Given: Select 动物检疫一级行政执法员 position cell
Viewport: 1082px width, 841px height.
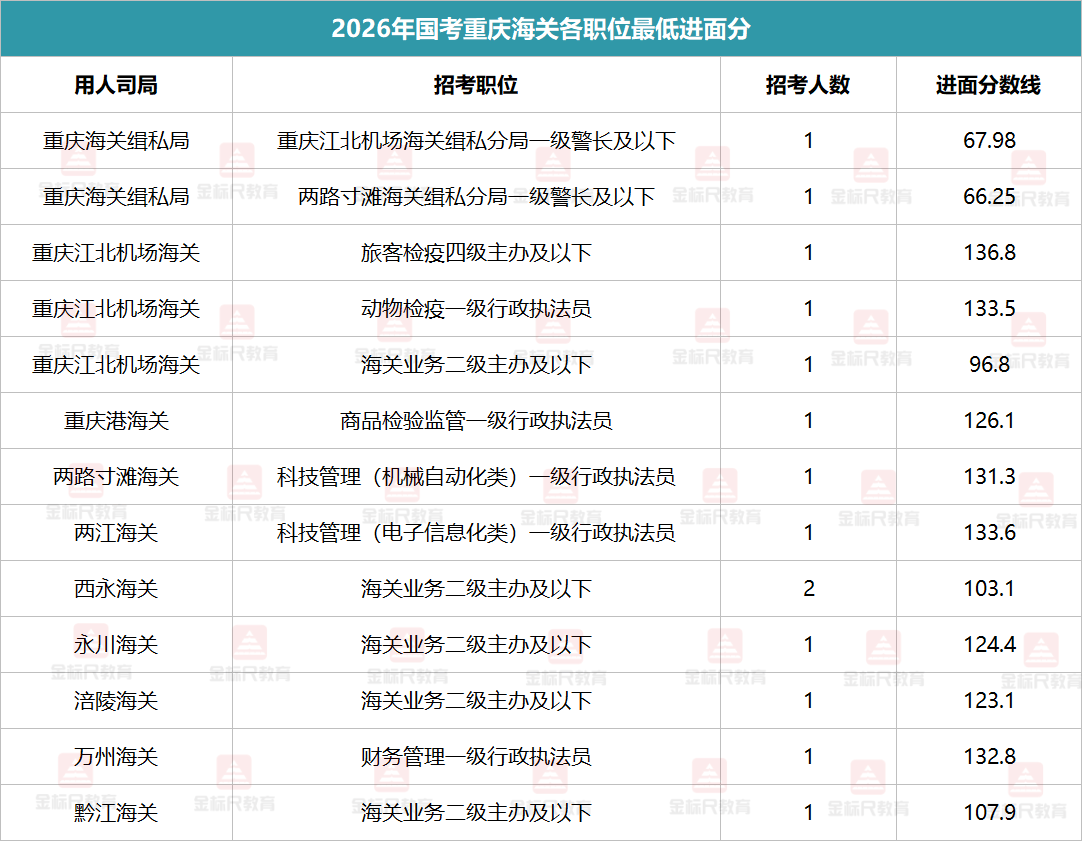Looking at the screenshot, I should pyautogui.click(x=476, y=308).
